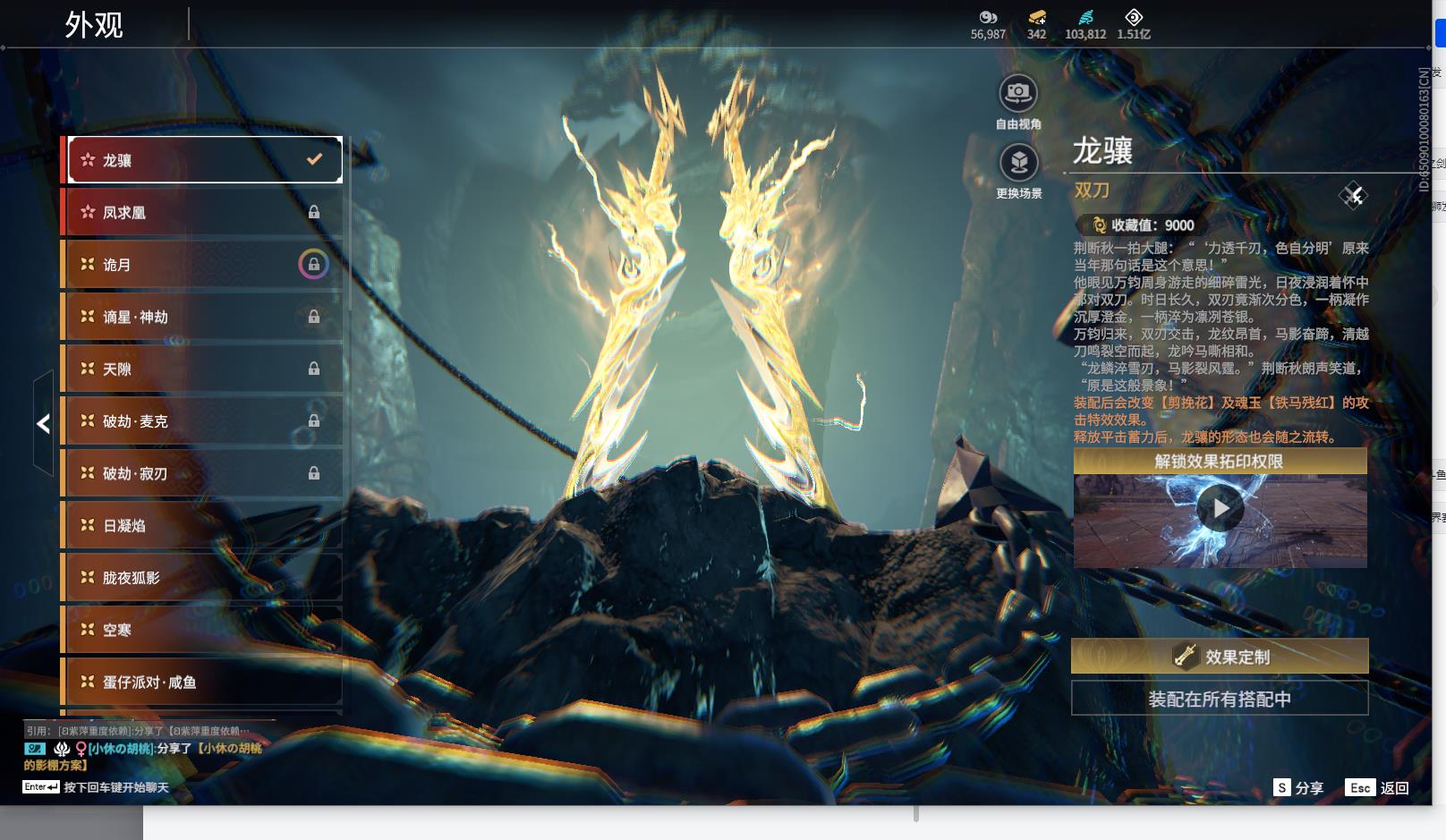Click the S 分享 share shortcut

1298,788
